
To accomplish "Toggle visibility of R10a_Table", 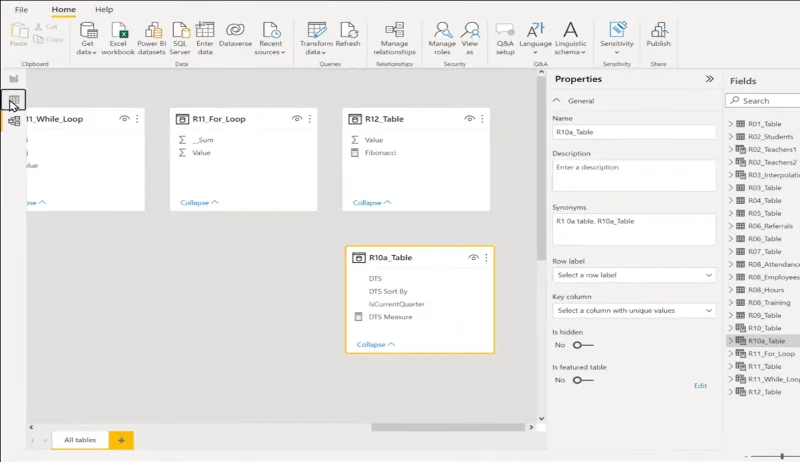I will [473, 258].
